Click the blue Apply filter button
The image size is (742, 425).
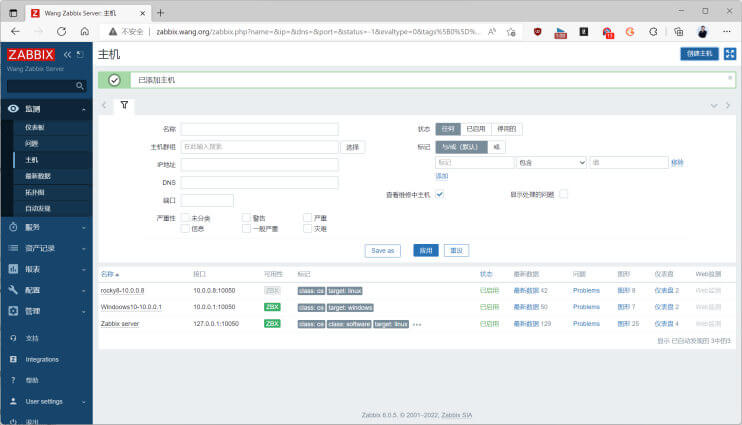(x=425, y=250)
